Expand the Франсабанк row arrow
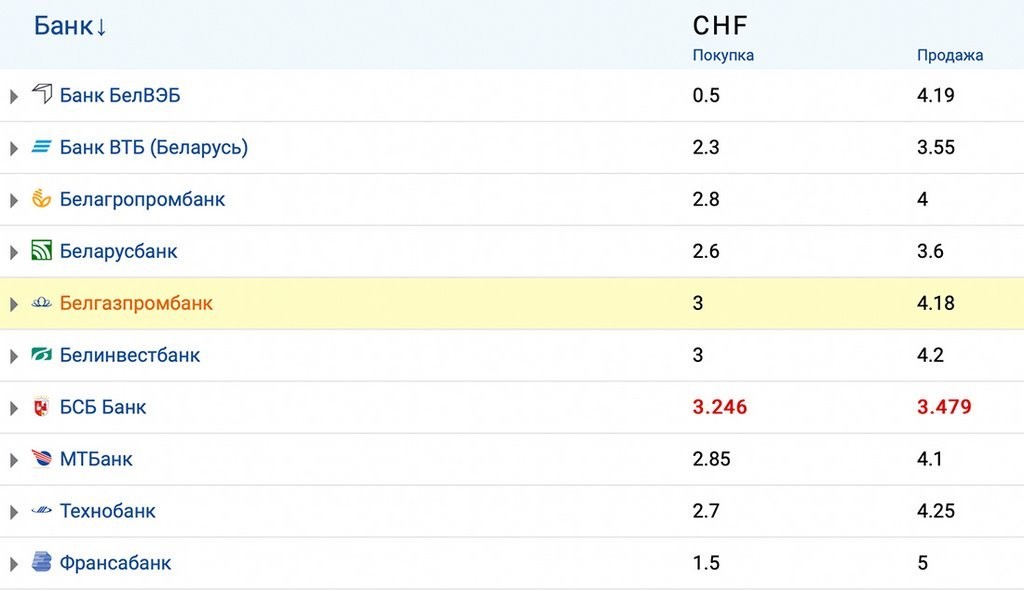Viewport: 1024px width, 591px height. [14, 564]
